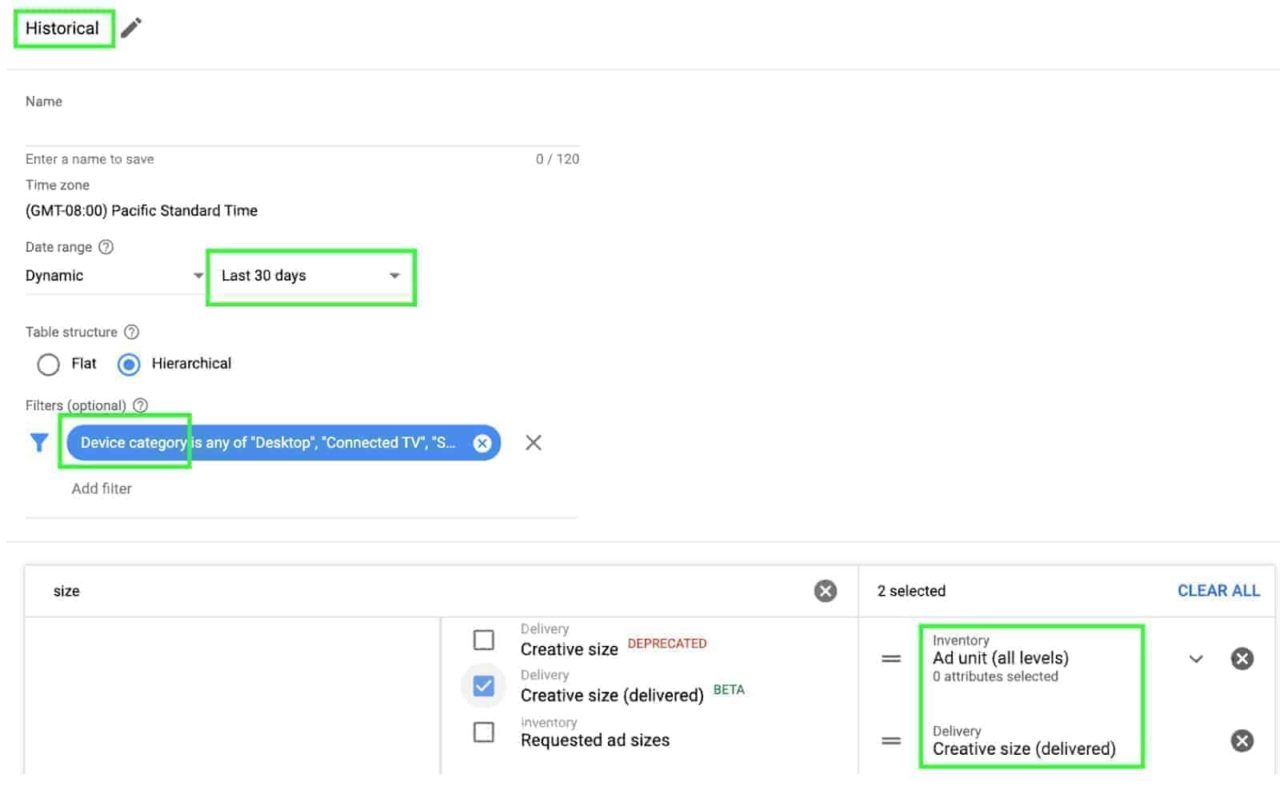This screenshot has width=1280, height=786.
Task: Check the deprecated Creative size checkbox
Action: (x=484, y=640)
